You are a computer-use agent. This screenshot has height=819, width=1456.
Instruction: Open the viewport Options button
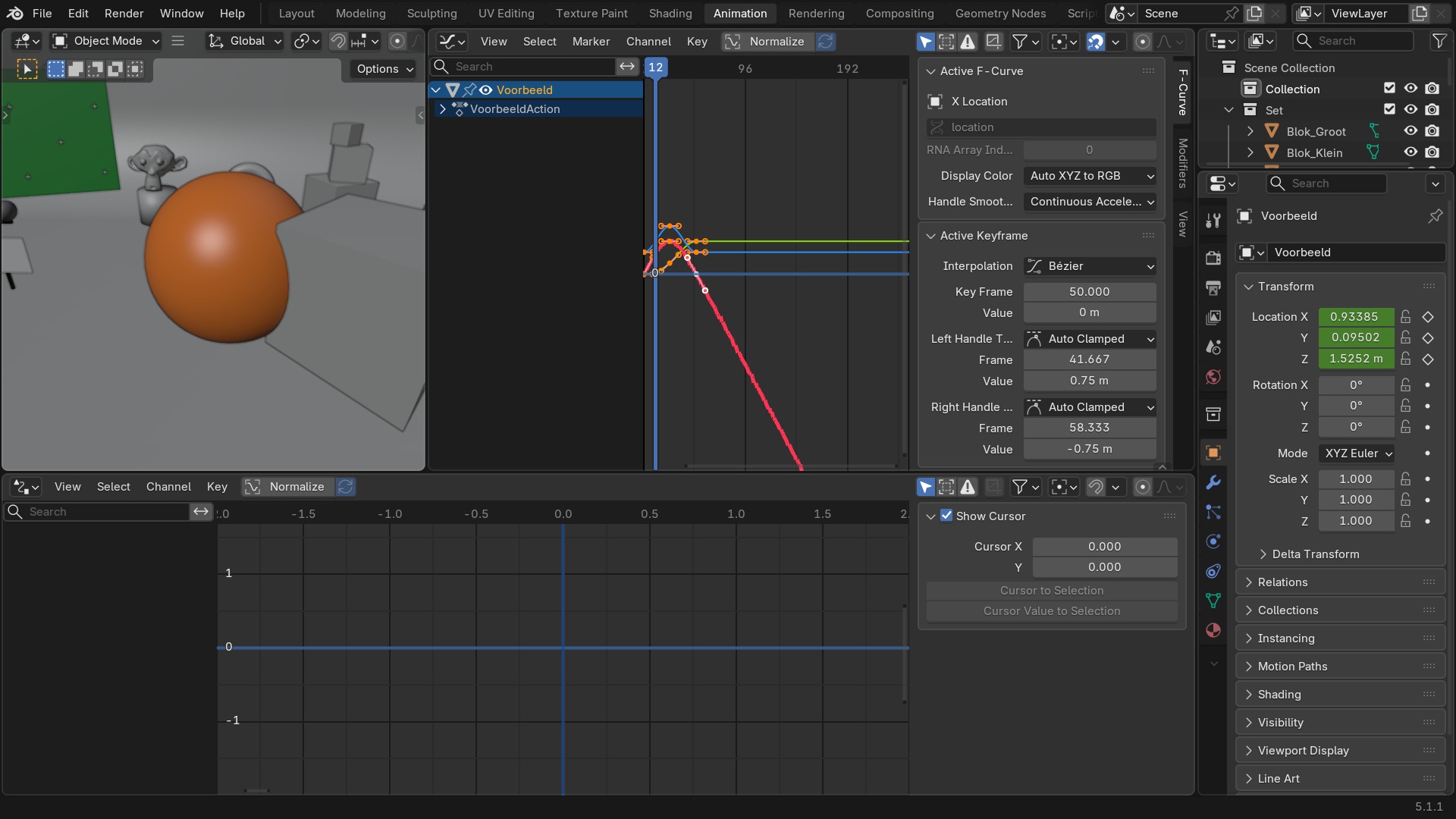point(384,69)
